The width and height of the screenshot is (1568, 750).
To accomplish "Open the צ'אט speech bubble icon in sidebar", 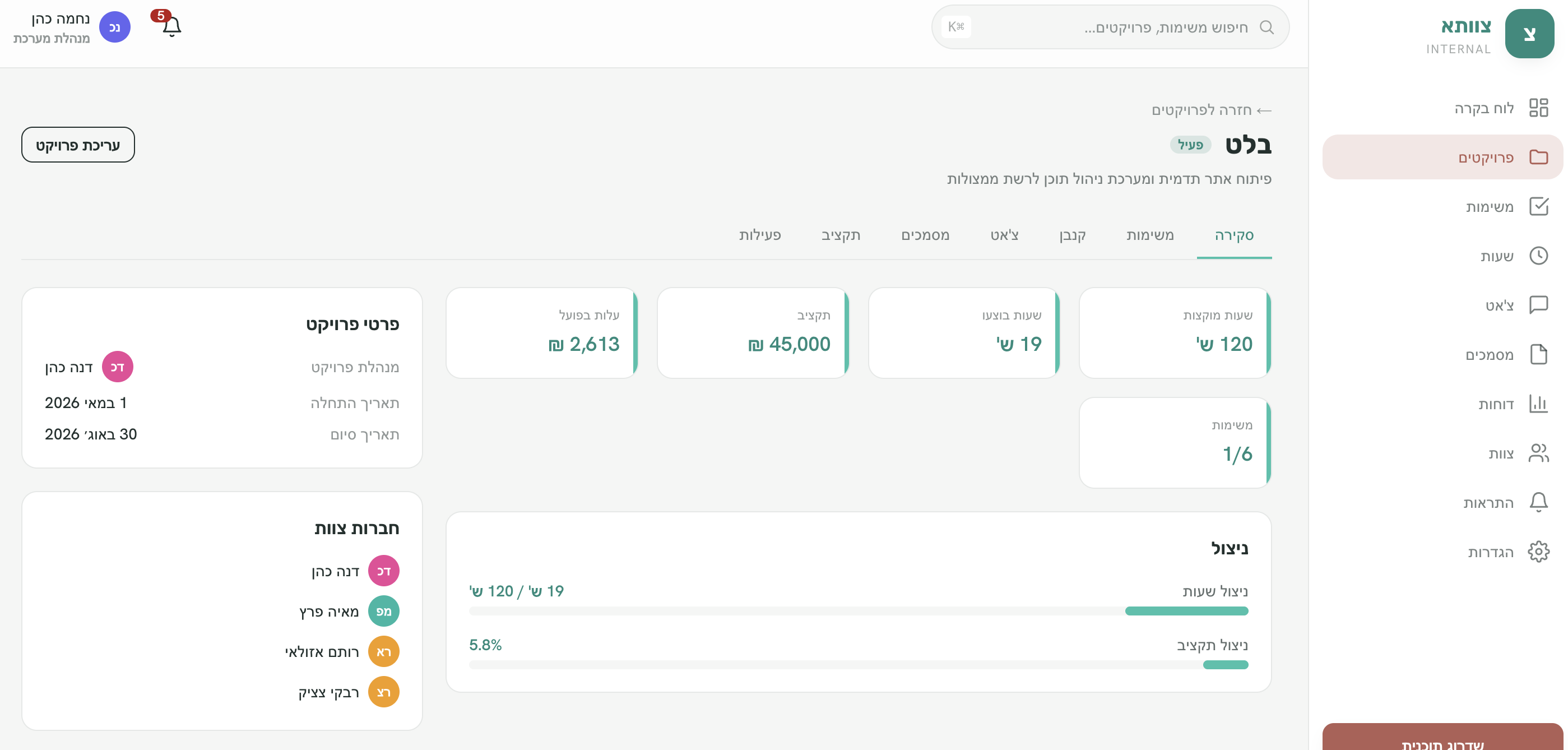I will click(x=1538, y=305).
